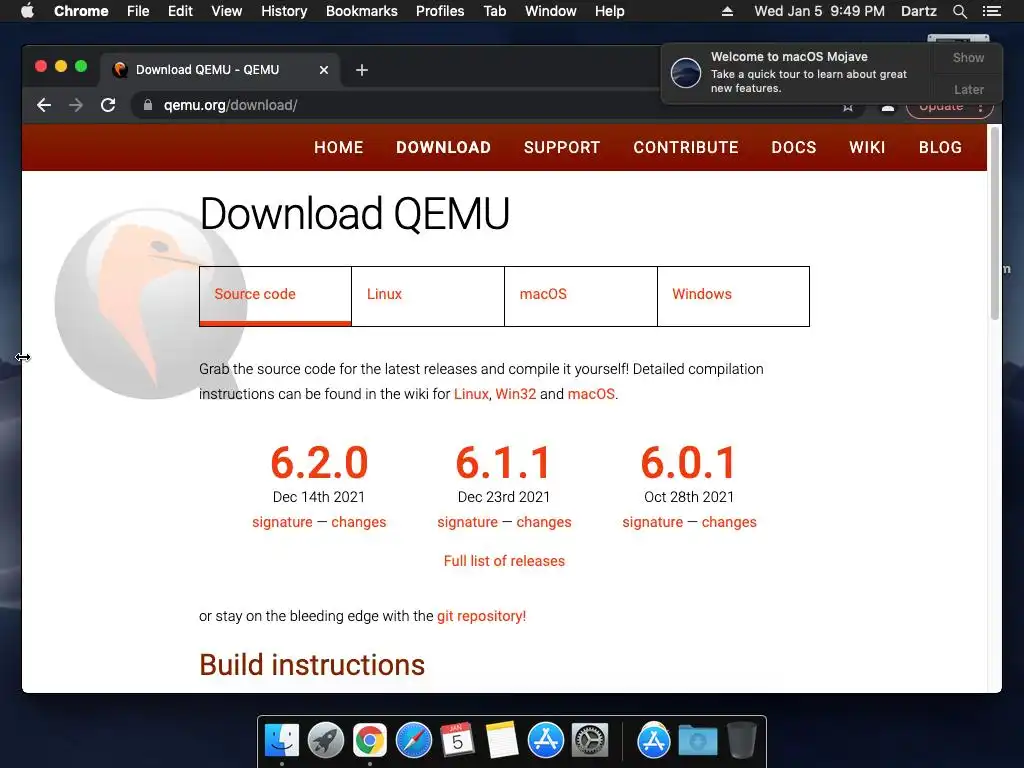Launch Launchpad rocket icon in dock

pos(326,741)
